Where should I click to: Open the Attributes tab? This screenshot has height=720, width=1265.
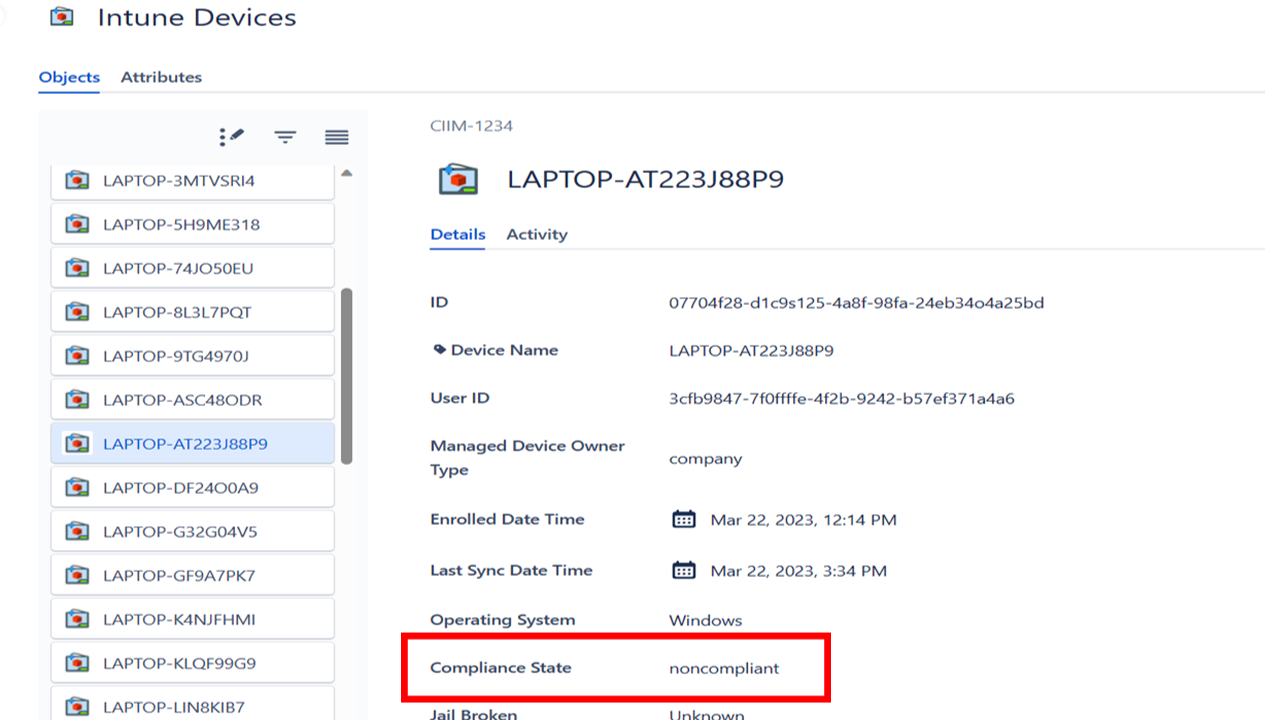(x=161, y=77)
